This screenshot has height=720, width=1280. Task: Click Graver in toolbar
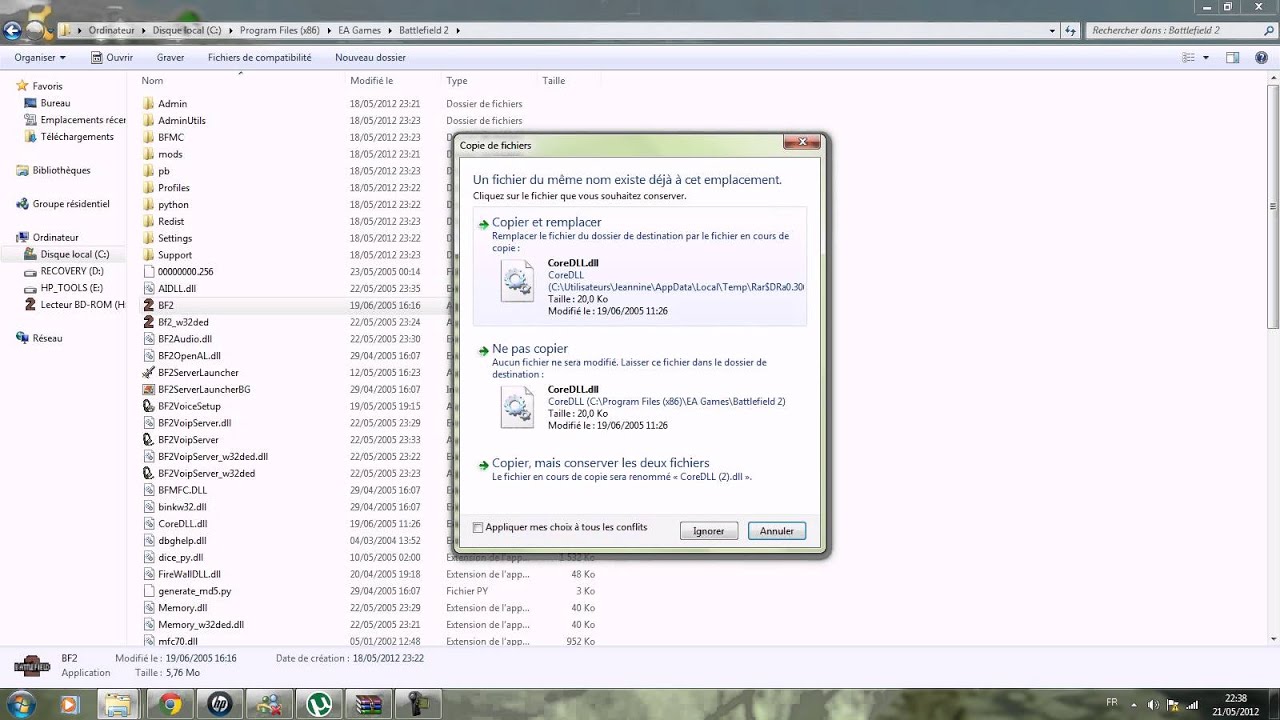[170, 58]
